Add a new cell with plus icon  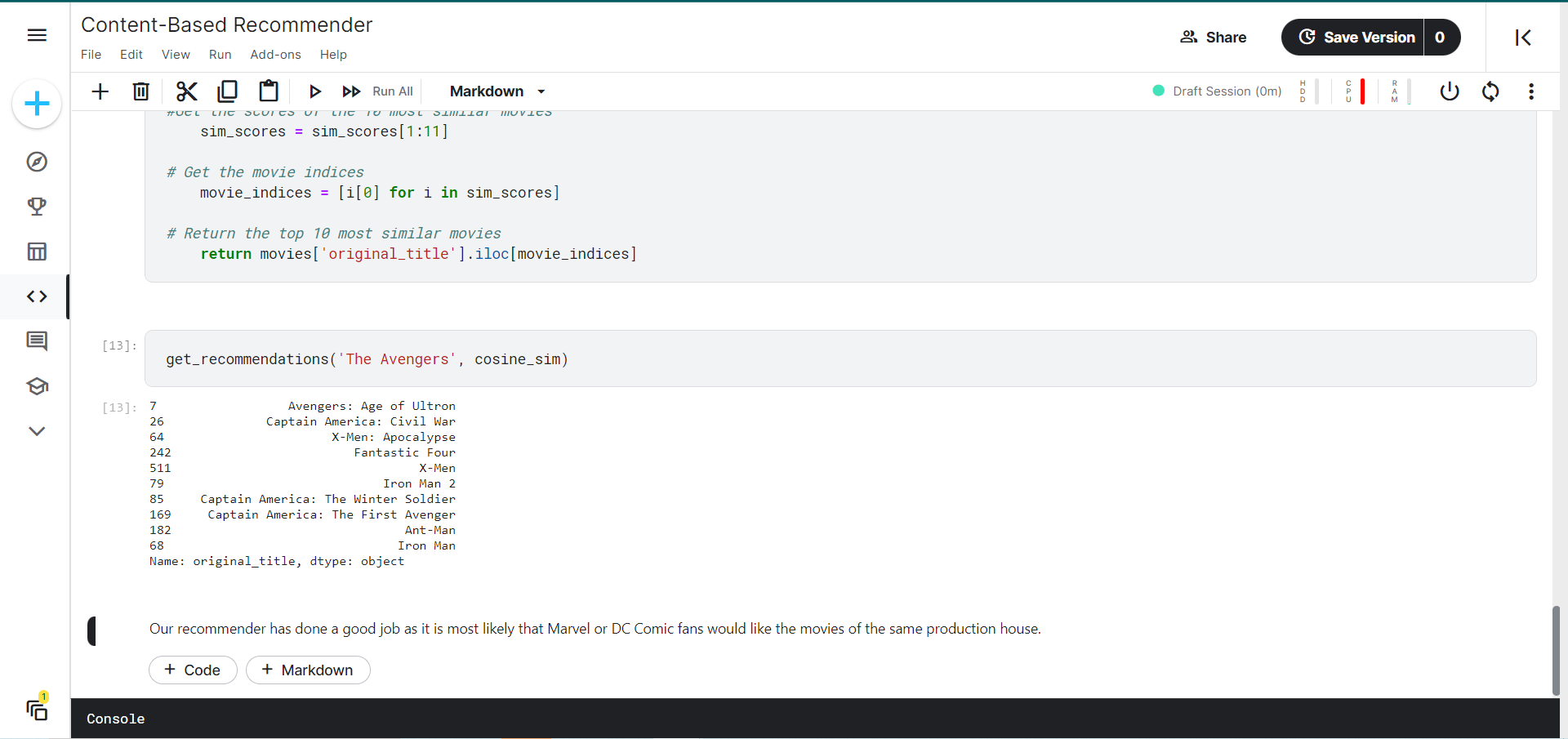(100, 91)
